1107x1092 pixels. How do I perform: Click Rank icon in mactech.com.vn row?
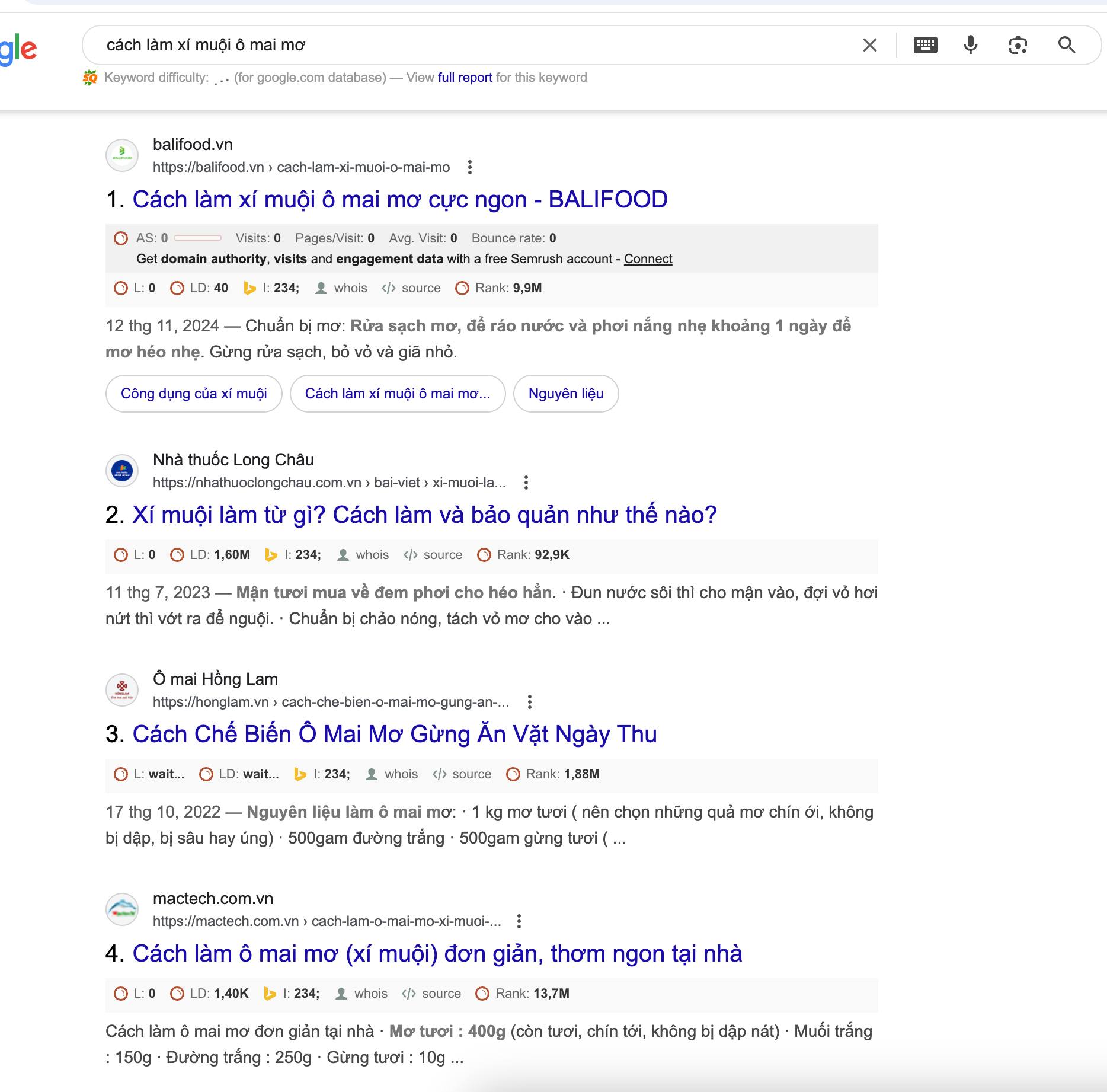click(x=483, y=994)
